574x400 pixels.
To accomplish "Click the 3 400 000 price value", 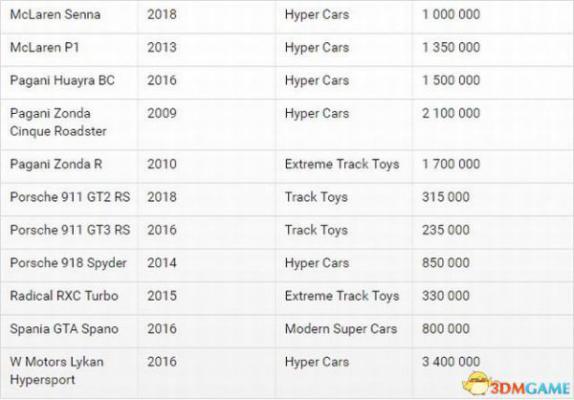I will (x=451, y=362).
